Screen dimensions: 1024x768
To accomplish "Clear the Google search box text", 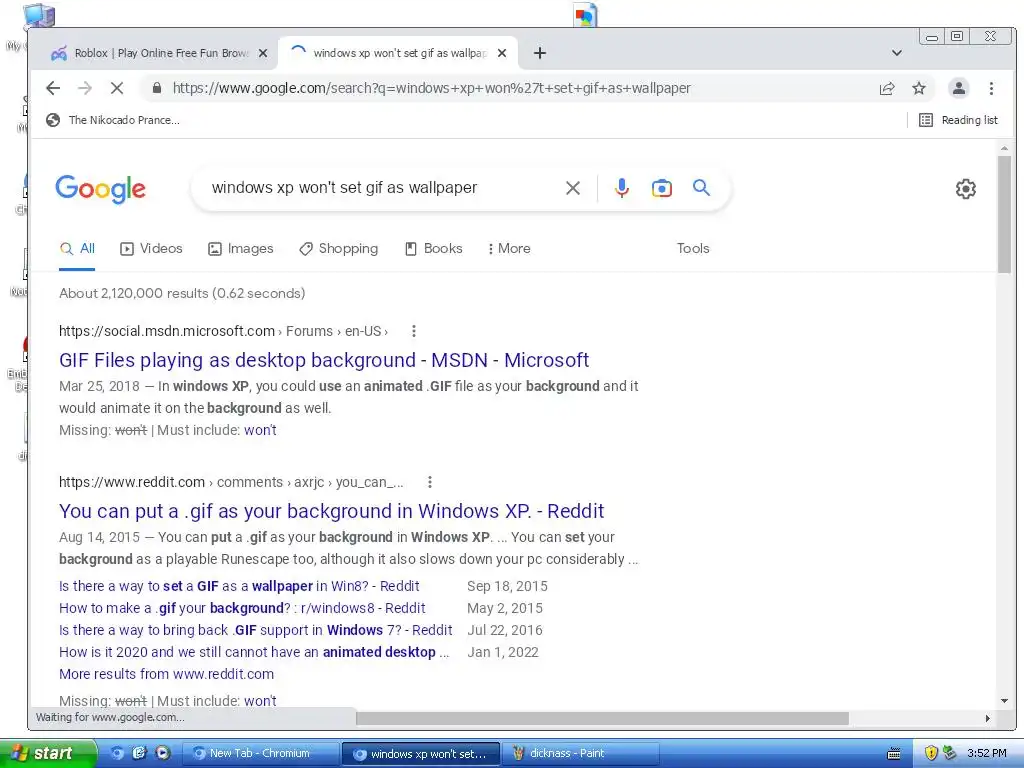I will coord(573,188).
